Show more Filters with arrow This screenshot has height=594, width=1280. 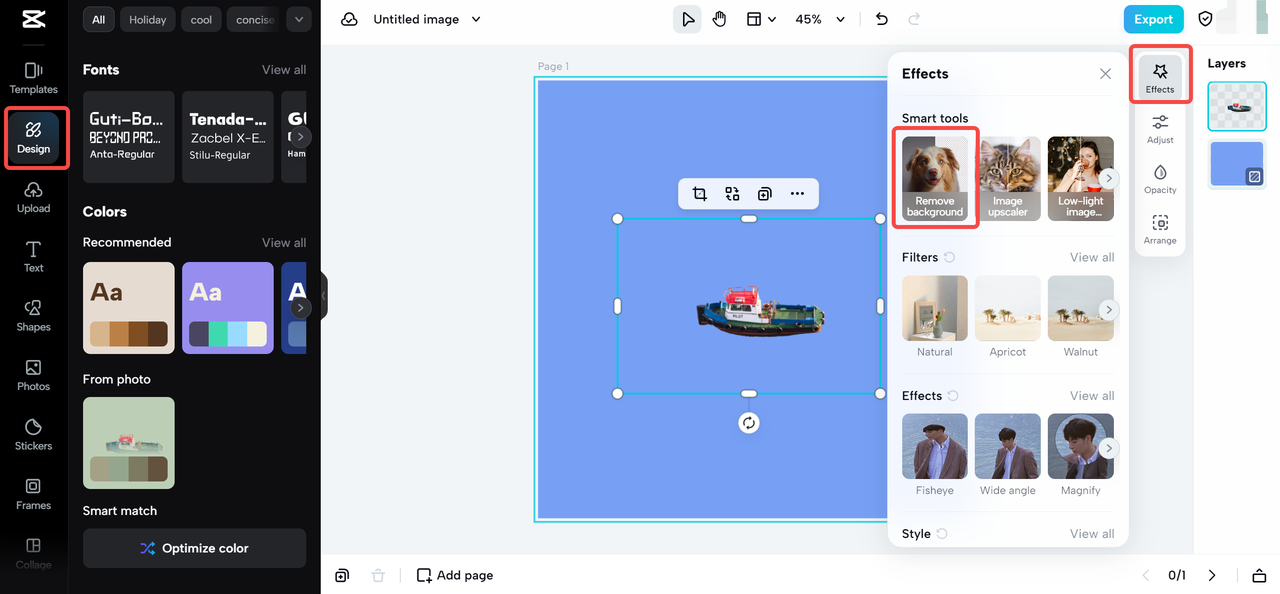(1108, 309)
